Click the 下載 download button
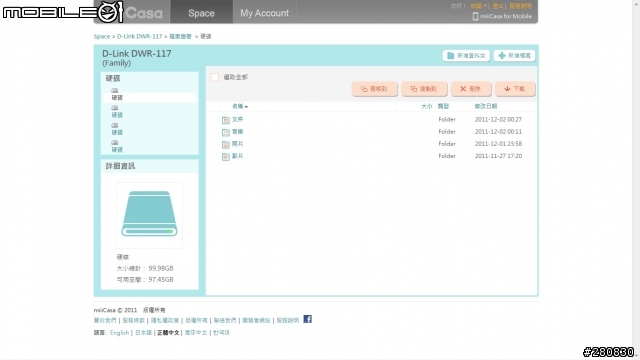The image size is (640, 360). (x=515, y=89)
